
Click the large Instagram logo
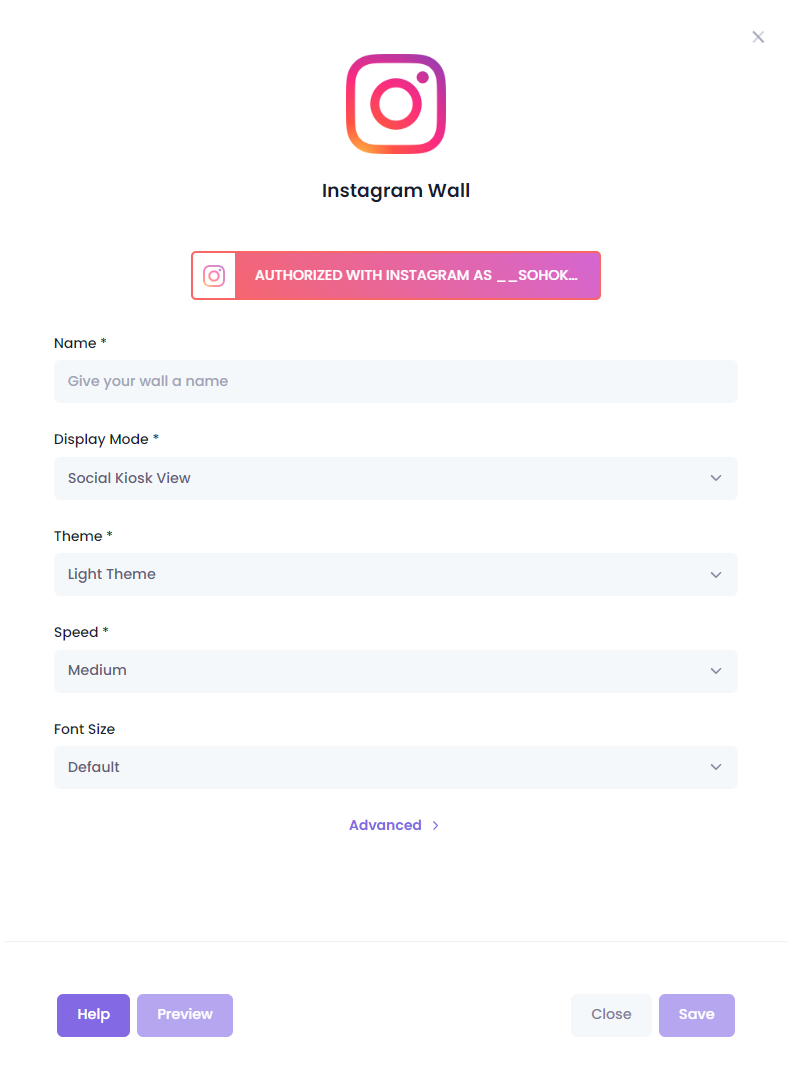[x=395, y=104]
